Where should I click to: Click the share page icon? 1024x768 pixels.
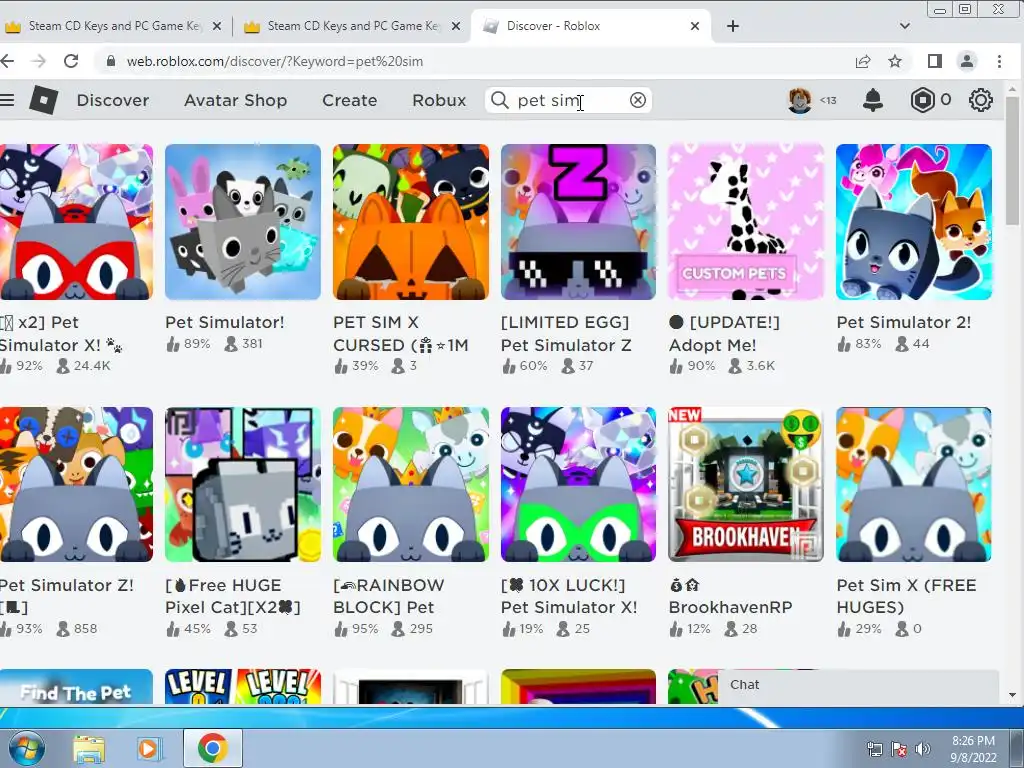point(863,61)
